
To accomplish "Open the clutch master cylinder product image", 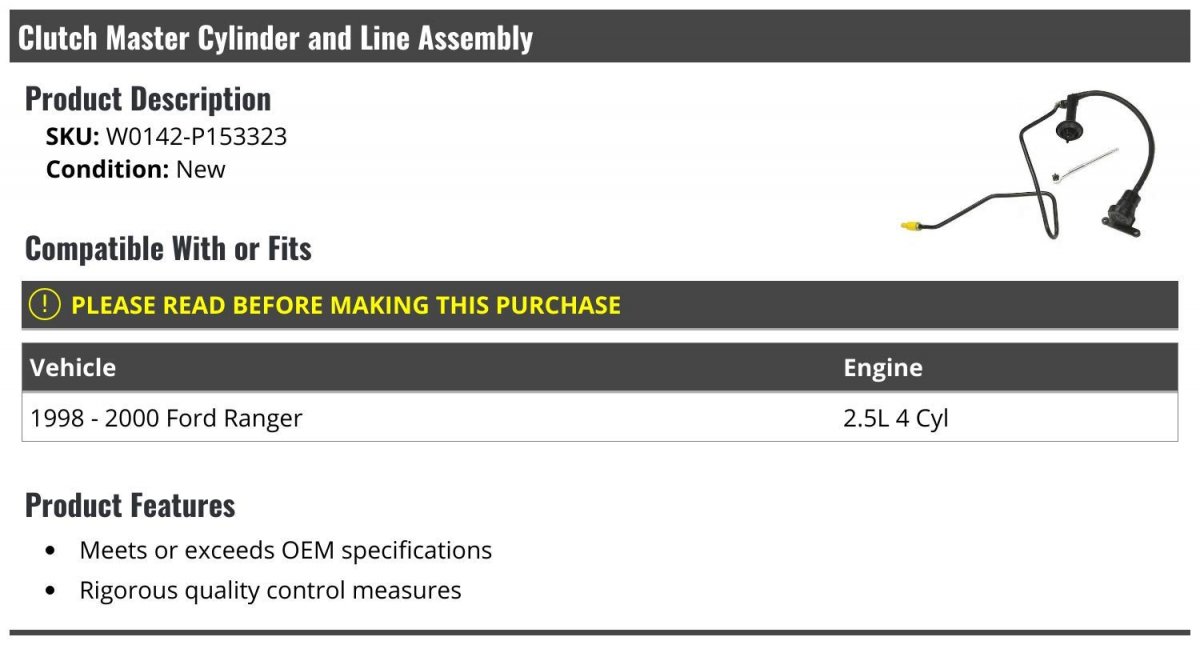I will [x=1030, y=166].
